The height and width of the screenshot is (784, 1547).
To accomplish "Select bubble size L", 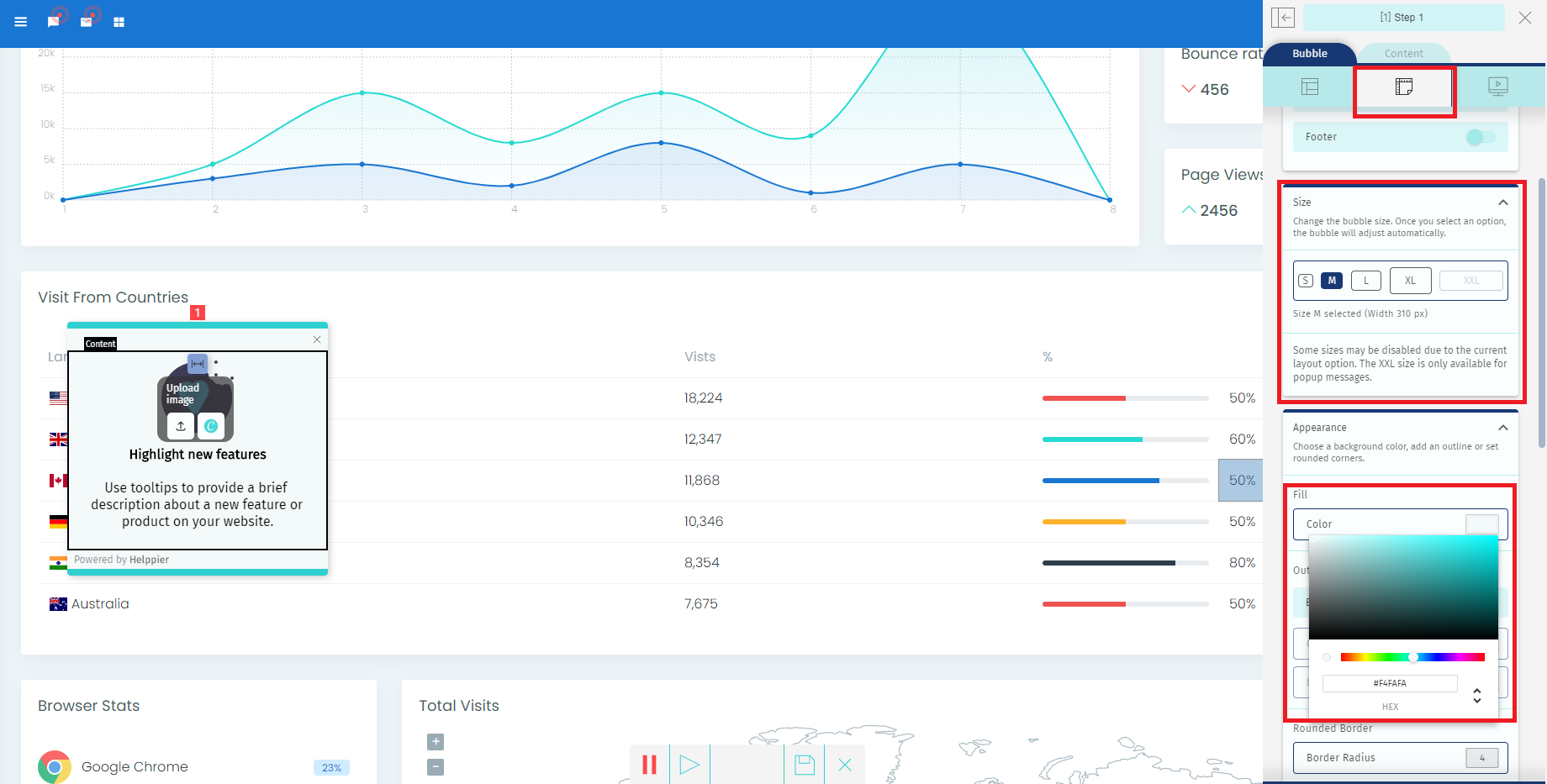I will [1366, 281].
